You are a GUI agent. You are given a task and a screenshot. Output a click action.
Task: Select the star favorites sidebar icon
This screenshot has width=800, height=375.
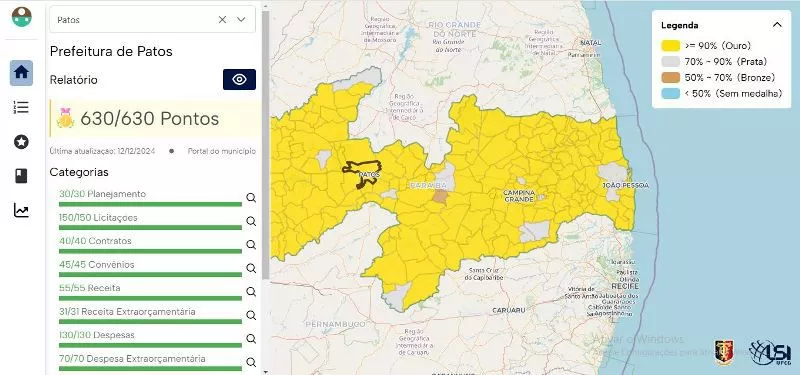(21, 142)
